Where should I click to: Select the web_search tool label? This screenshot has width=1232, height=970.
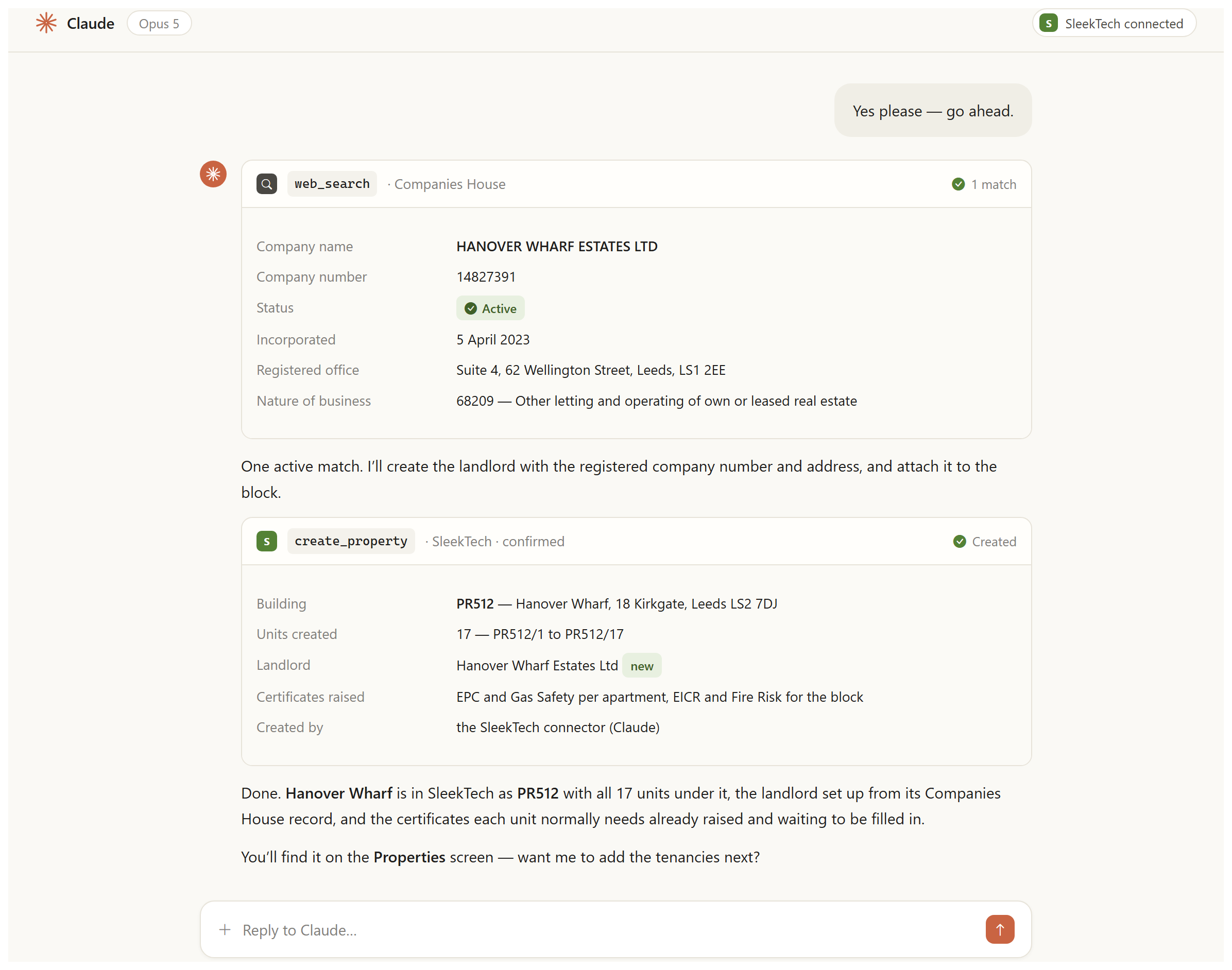pyautogui.click(x=332, y=184)
